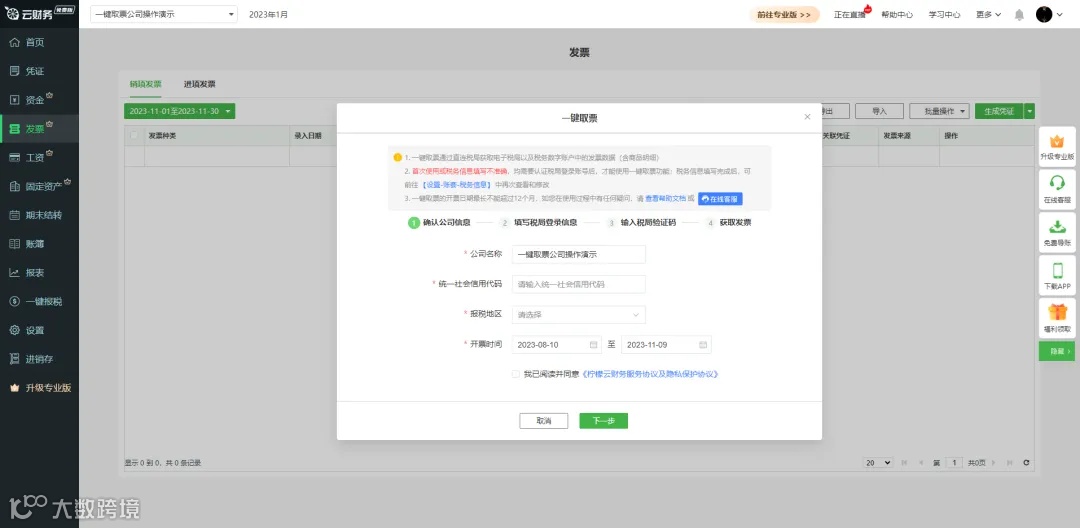Click the 免费导账 download card
Viewport: 1080px width, 528px height.
1057,232
